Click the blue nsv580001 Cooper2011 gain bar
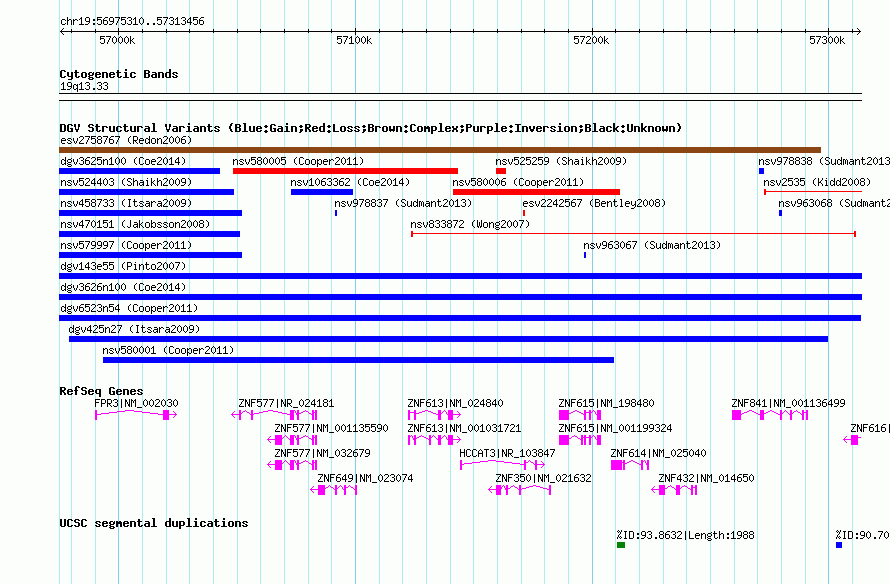This screenshot has height=584, width=890. [x=358, y=360]
